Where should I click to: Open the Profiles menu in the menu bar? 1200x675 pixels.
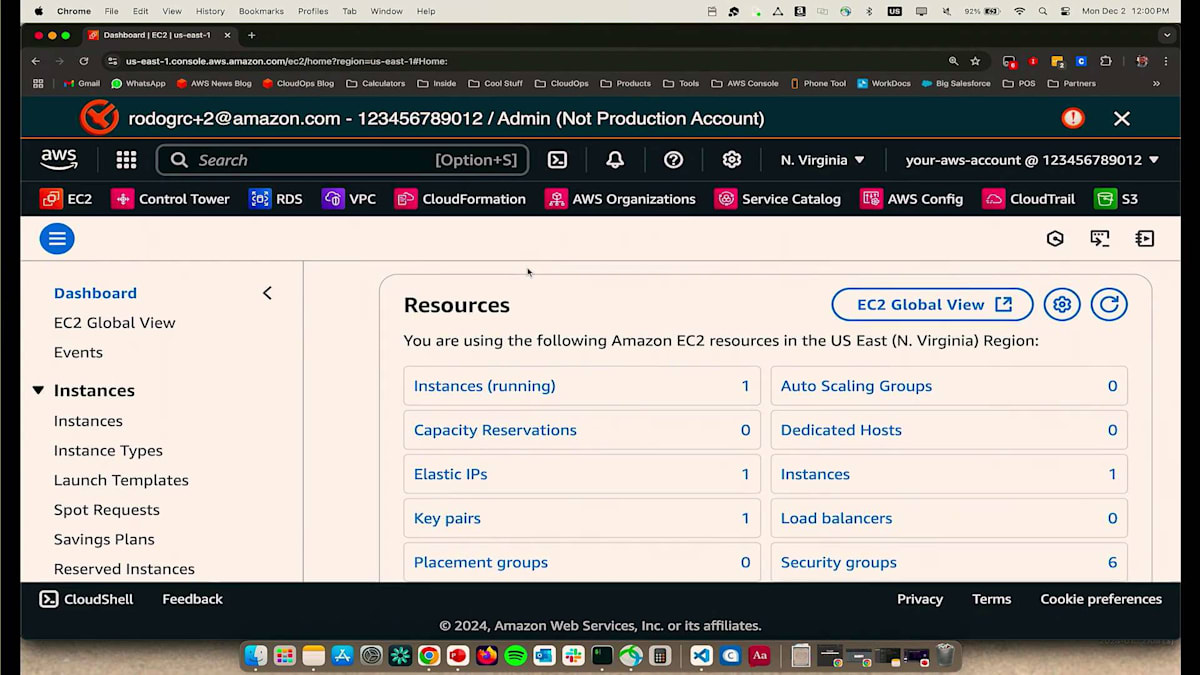pyautogui.click(x=313, y=11)
